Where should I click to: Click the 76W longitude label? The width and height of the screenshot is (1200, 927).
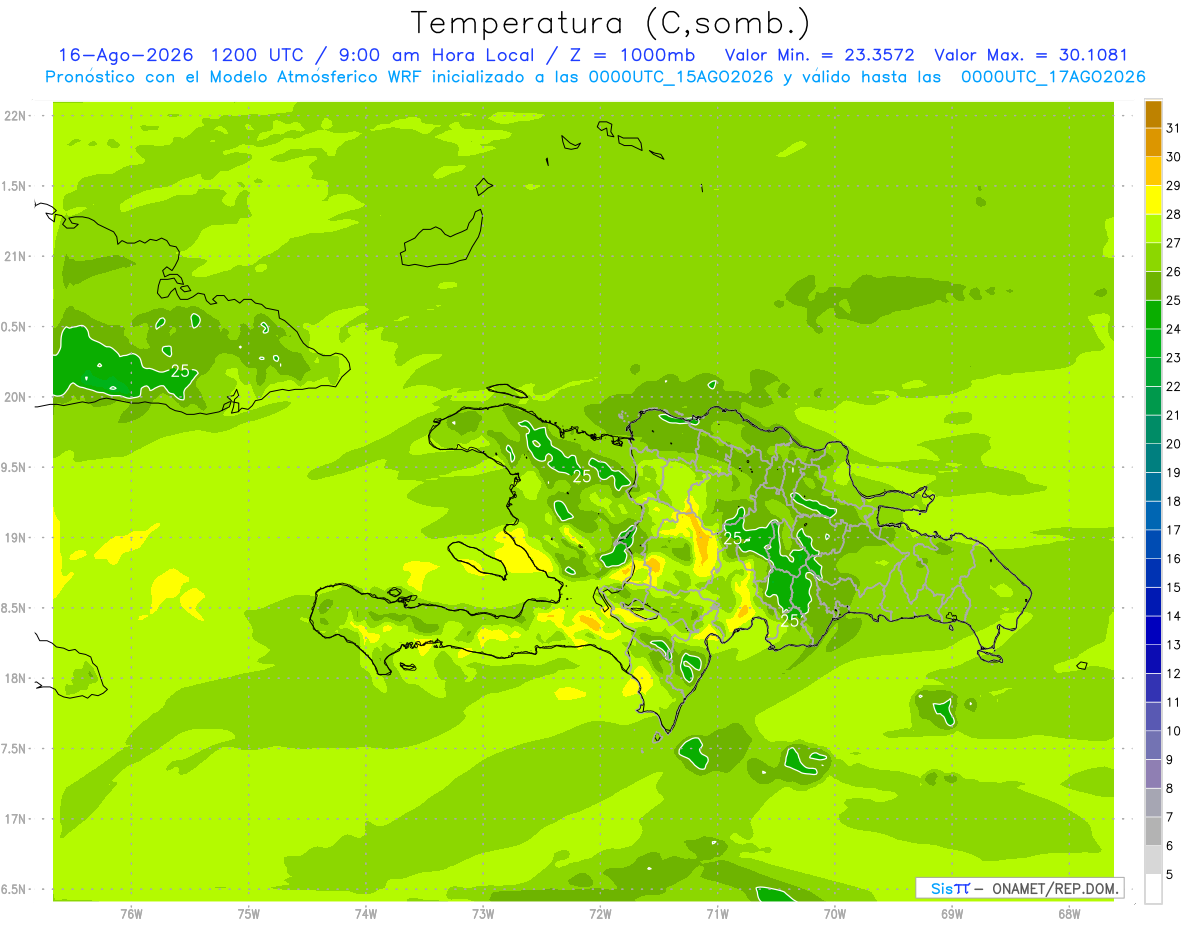pos(131,913)
